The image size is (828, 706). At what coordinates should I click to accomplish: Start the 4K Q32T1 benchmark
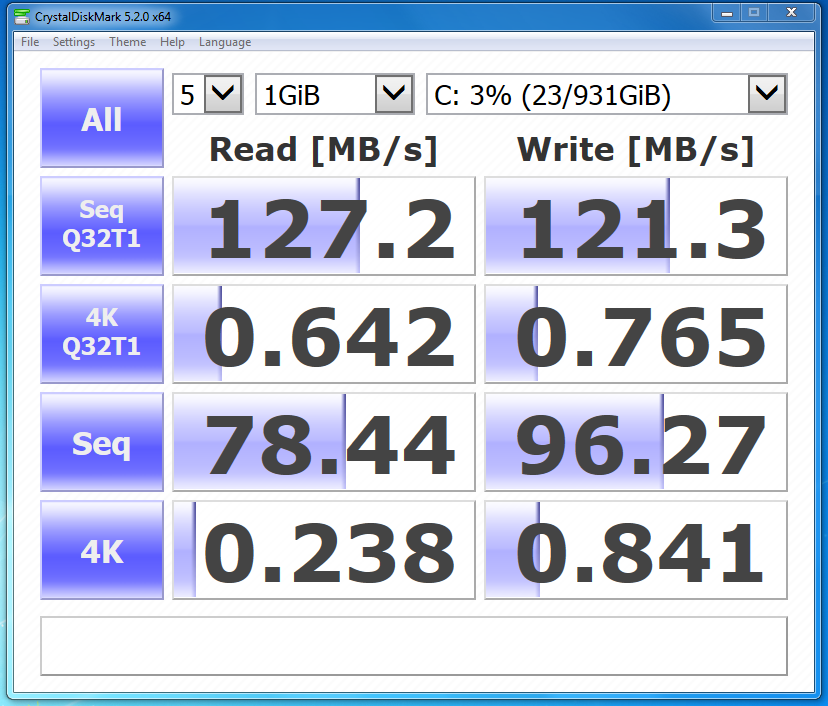point(102,334)
